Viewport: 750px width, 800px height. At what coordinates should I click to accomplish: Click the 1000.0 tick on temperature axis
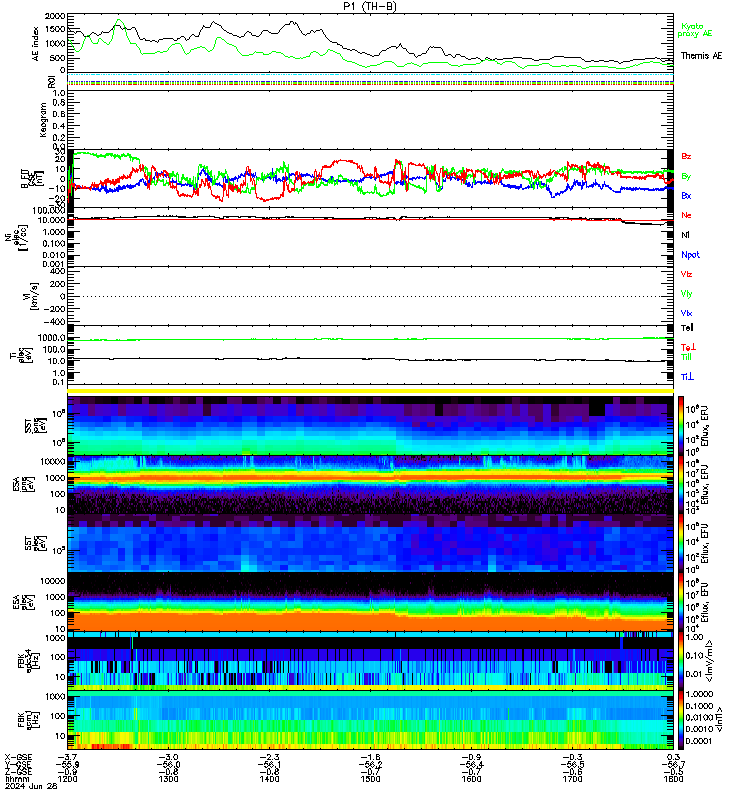pyautogui.click(x=52, y=338)
